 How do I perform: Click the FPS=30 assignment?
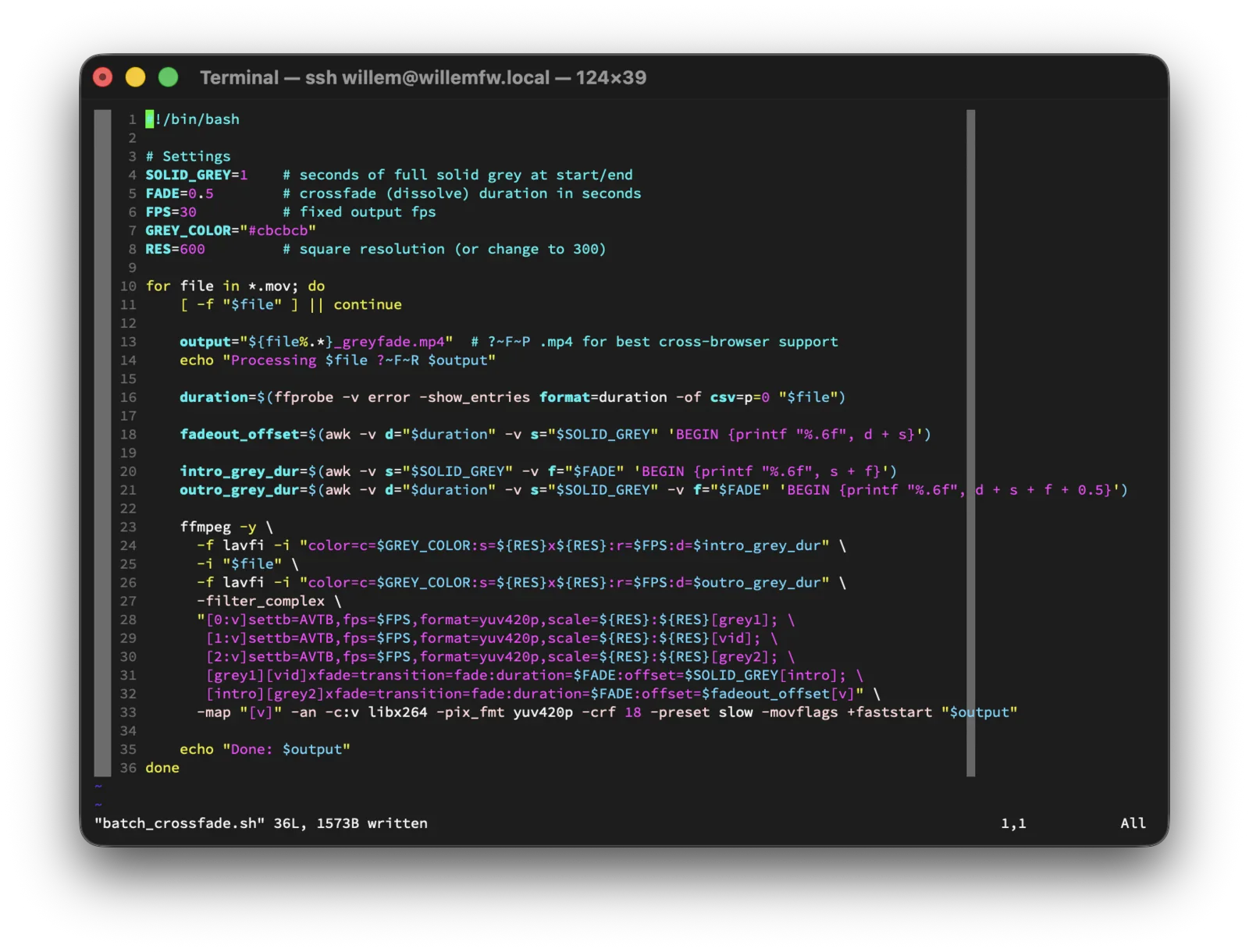(x=171, y=212)
